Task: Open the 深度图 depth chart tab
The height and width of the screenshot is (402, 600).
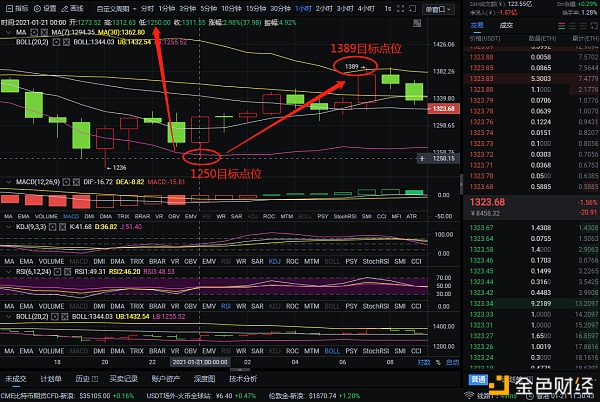Action: 204,379
